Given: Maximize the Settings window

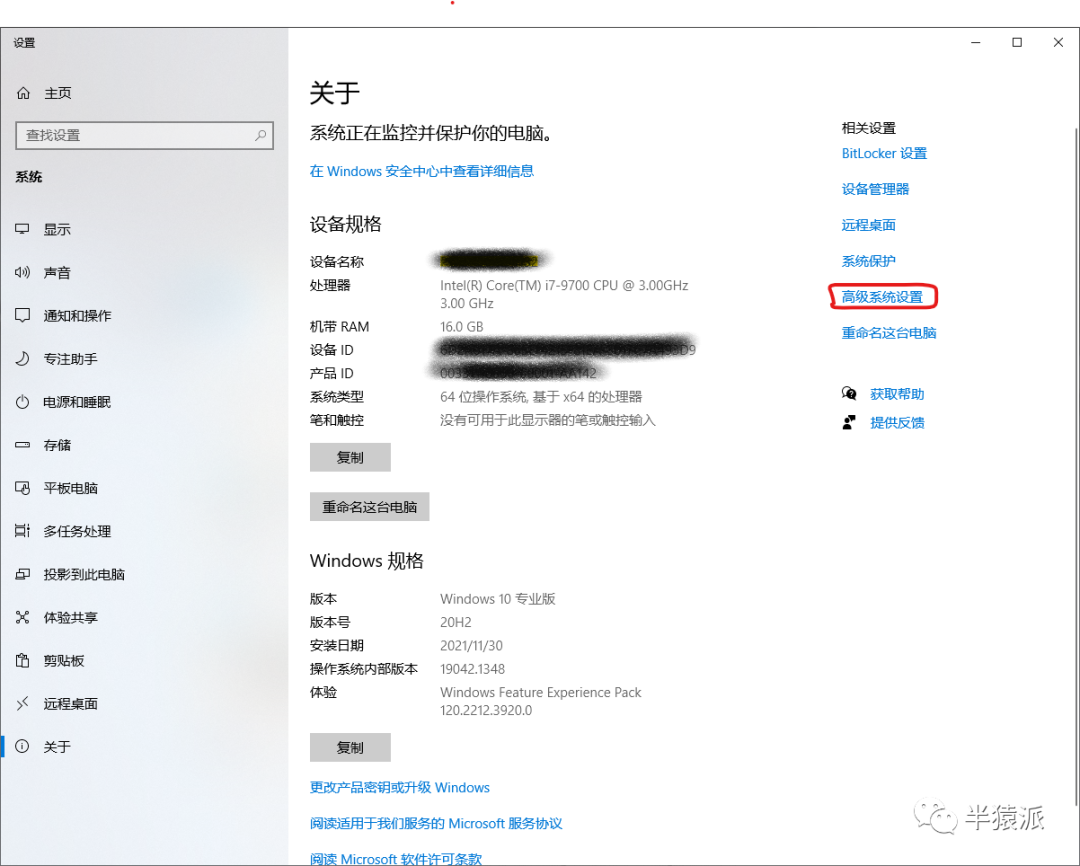Looking at the screenshot, I should [x=1017, y=43].
